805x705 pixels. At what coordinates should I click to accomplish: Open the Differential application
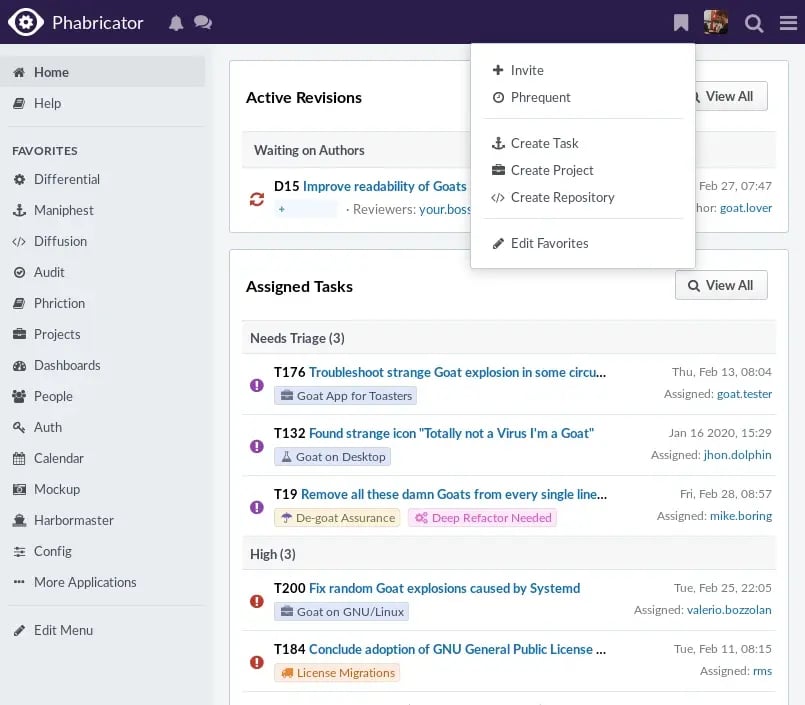click(64, 179)
